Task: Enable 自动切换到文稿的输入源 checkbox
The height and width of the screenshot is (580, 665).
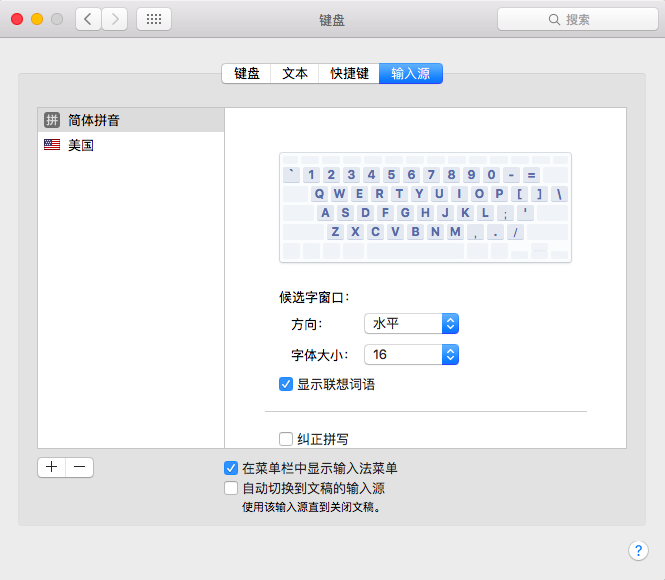Action: 232,489
